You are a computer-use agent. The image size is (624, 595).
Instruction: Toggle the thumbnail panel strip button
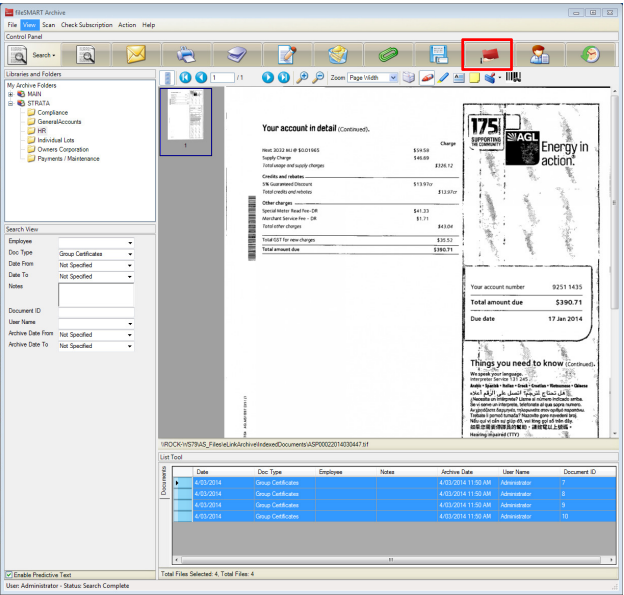click(x=167, y=78)
